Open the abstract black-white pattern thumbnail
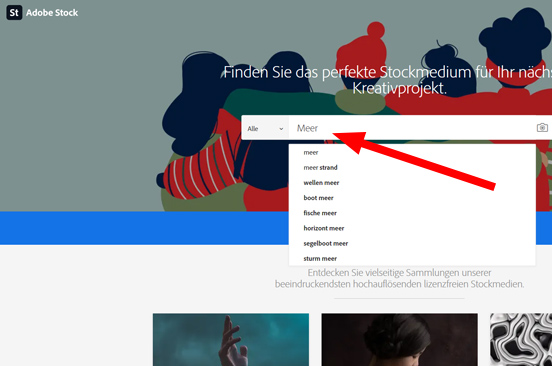The image size is (552, 366). coord(521,340)
